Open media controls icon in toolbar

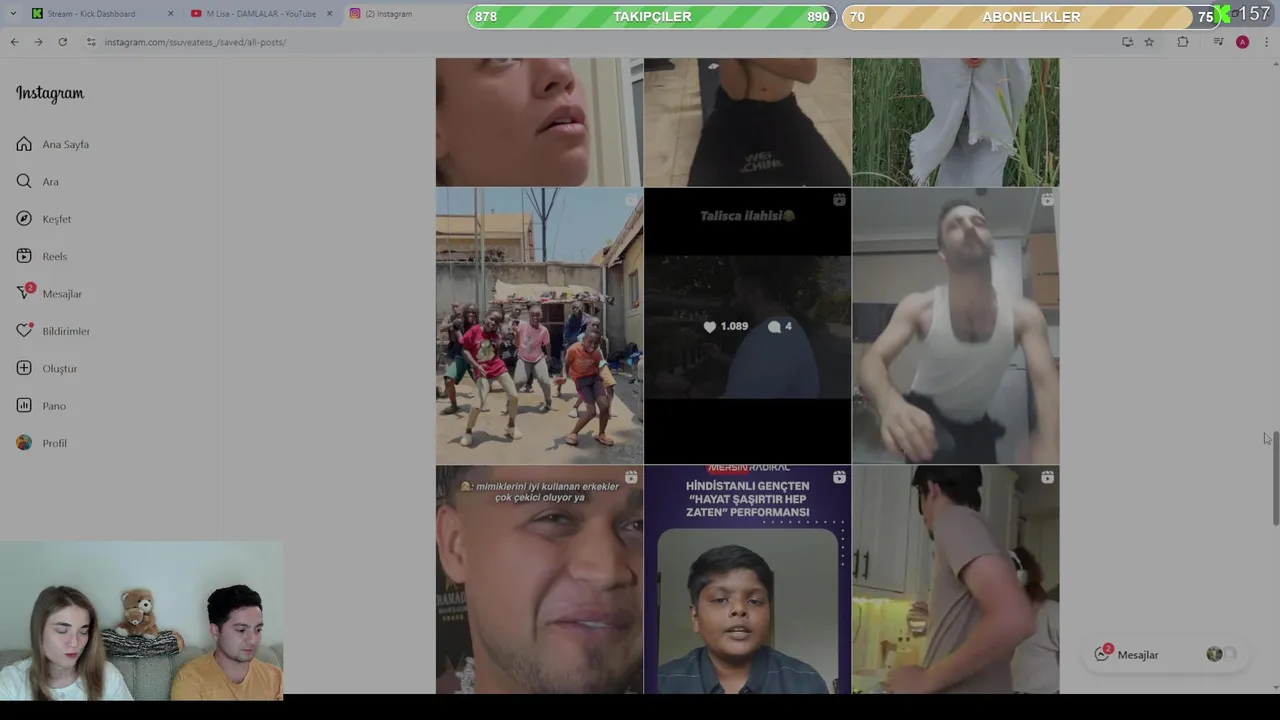[x=1218, y=42]
